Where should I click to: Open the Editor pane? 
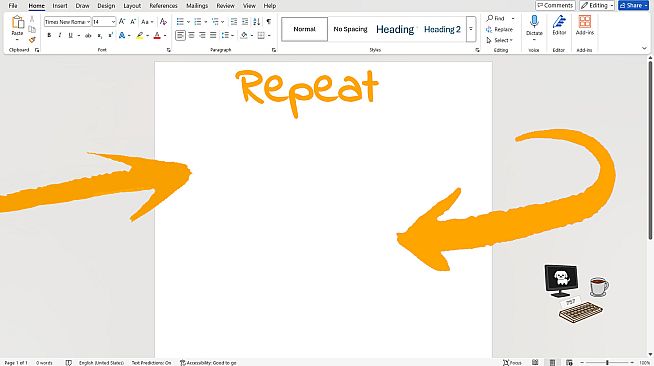(x=559, y=25)
